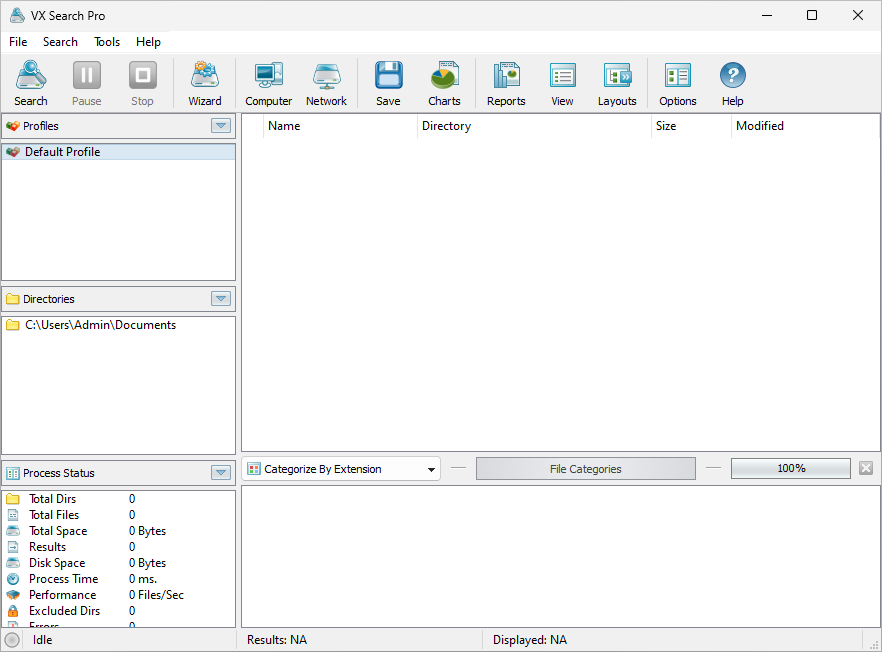
Task: Open the Categorize By Extension dropdown
Action: pyautogui.click(x=430, y=468)
